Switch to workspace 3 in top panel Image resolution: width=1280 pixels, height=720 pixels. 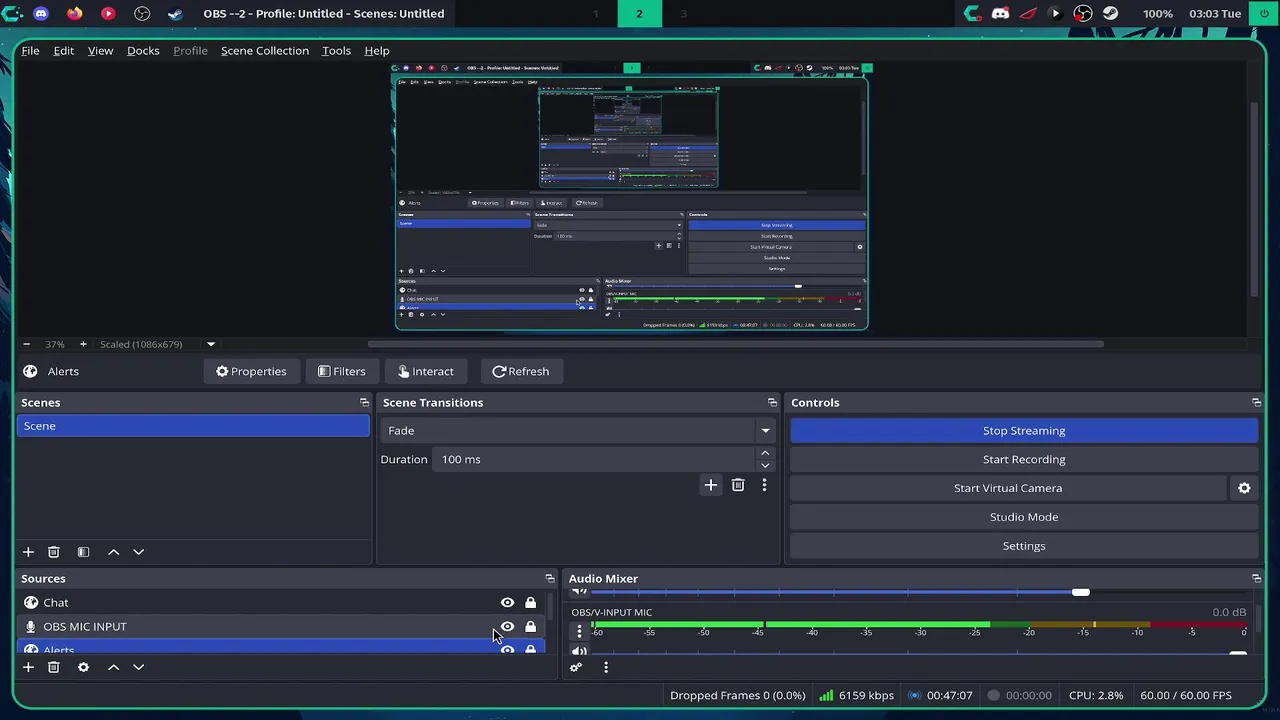click(x=684, y=14)
